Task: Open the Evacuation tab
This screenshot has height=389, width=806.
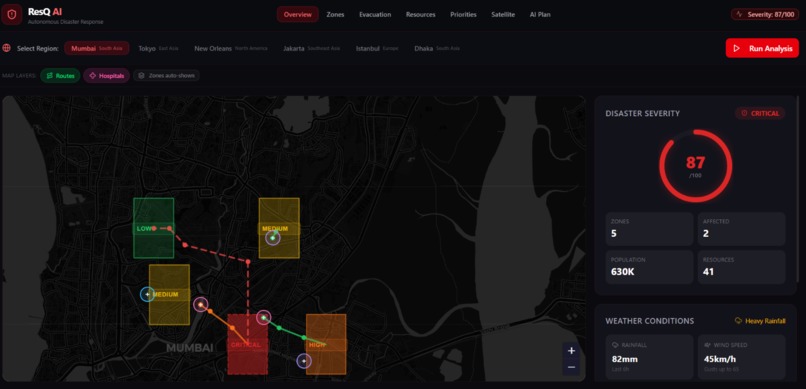Action: pyautogui.click(x=375, y=14)
